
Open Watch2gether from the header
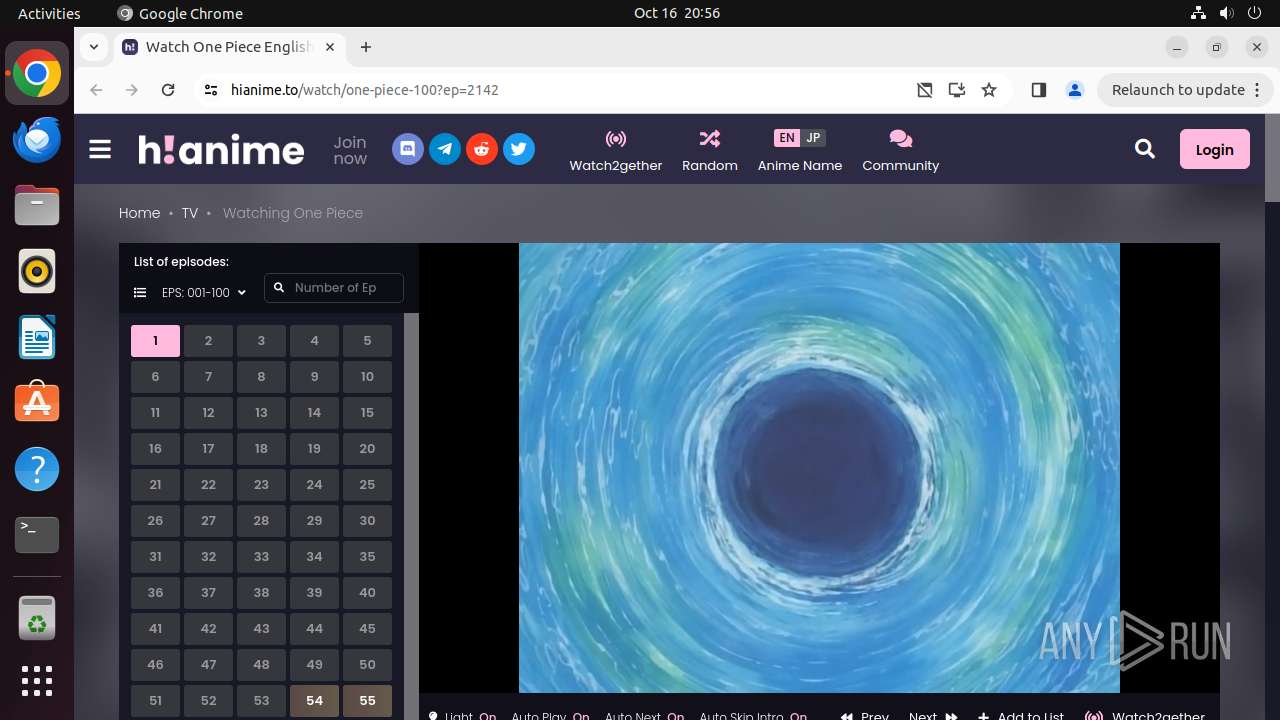coord(616,150)
